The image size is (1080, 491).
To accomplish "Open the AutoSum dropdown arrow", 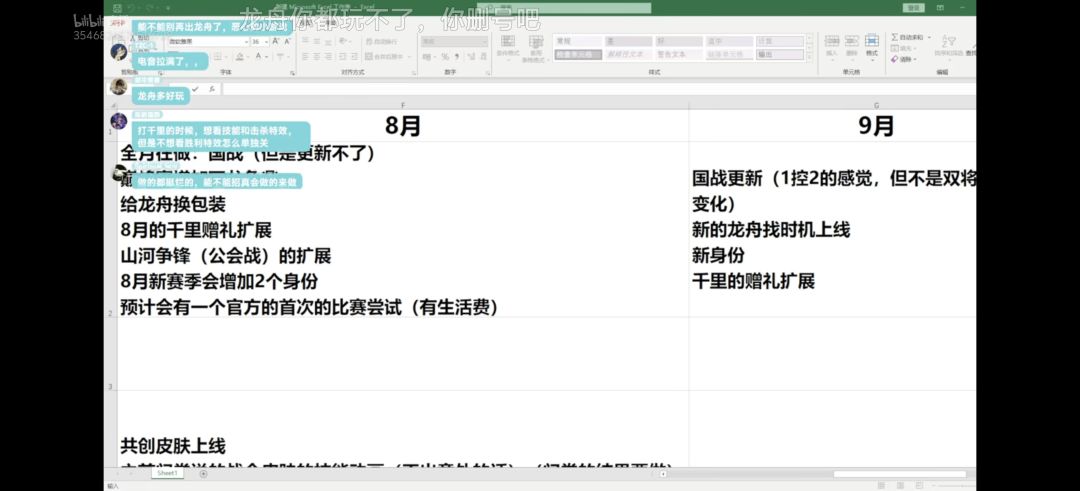I will [929, 37].
